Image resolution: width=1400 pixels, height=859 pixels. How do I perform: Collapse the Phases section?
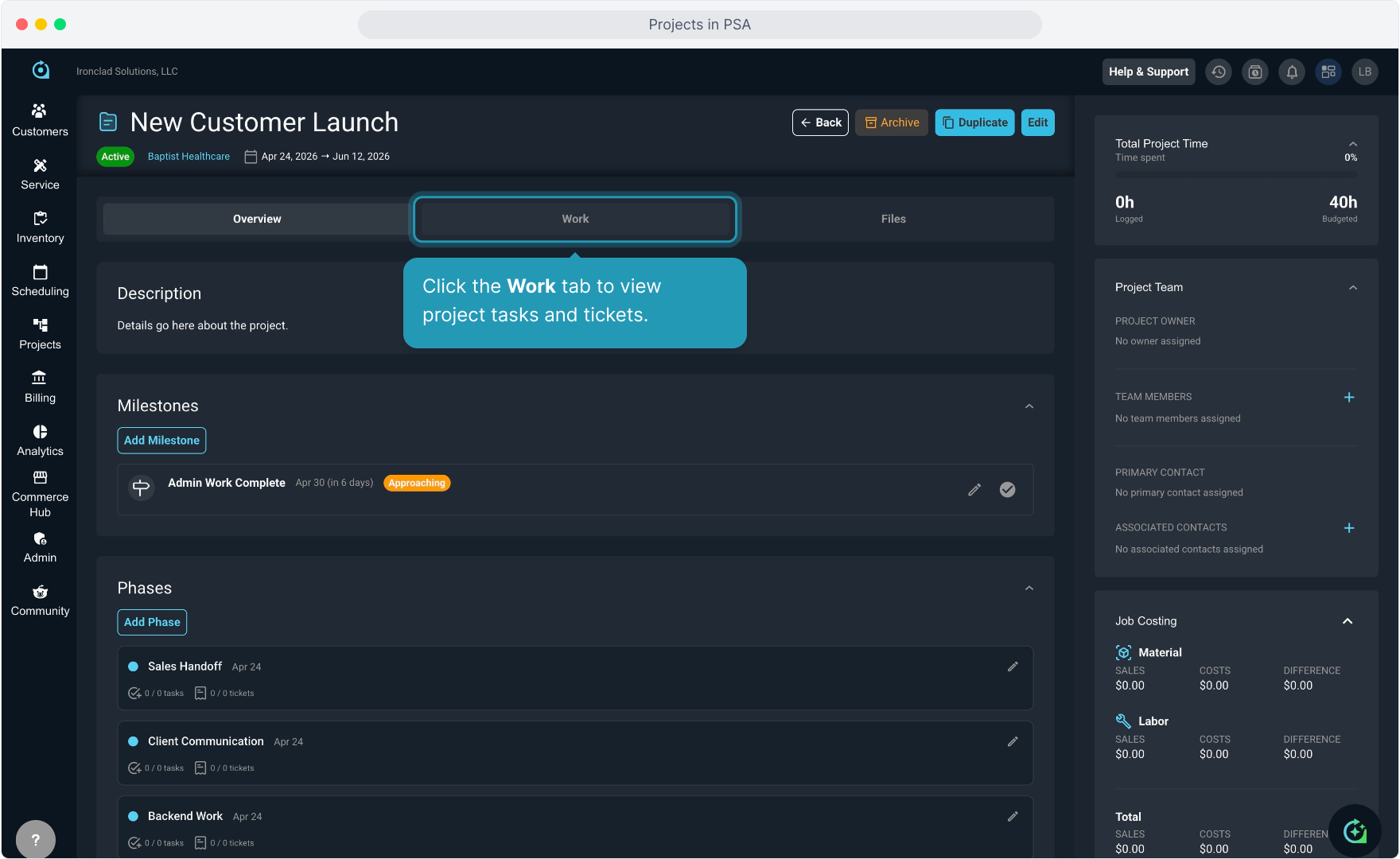[1029, 589]
